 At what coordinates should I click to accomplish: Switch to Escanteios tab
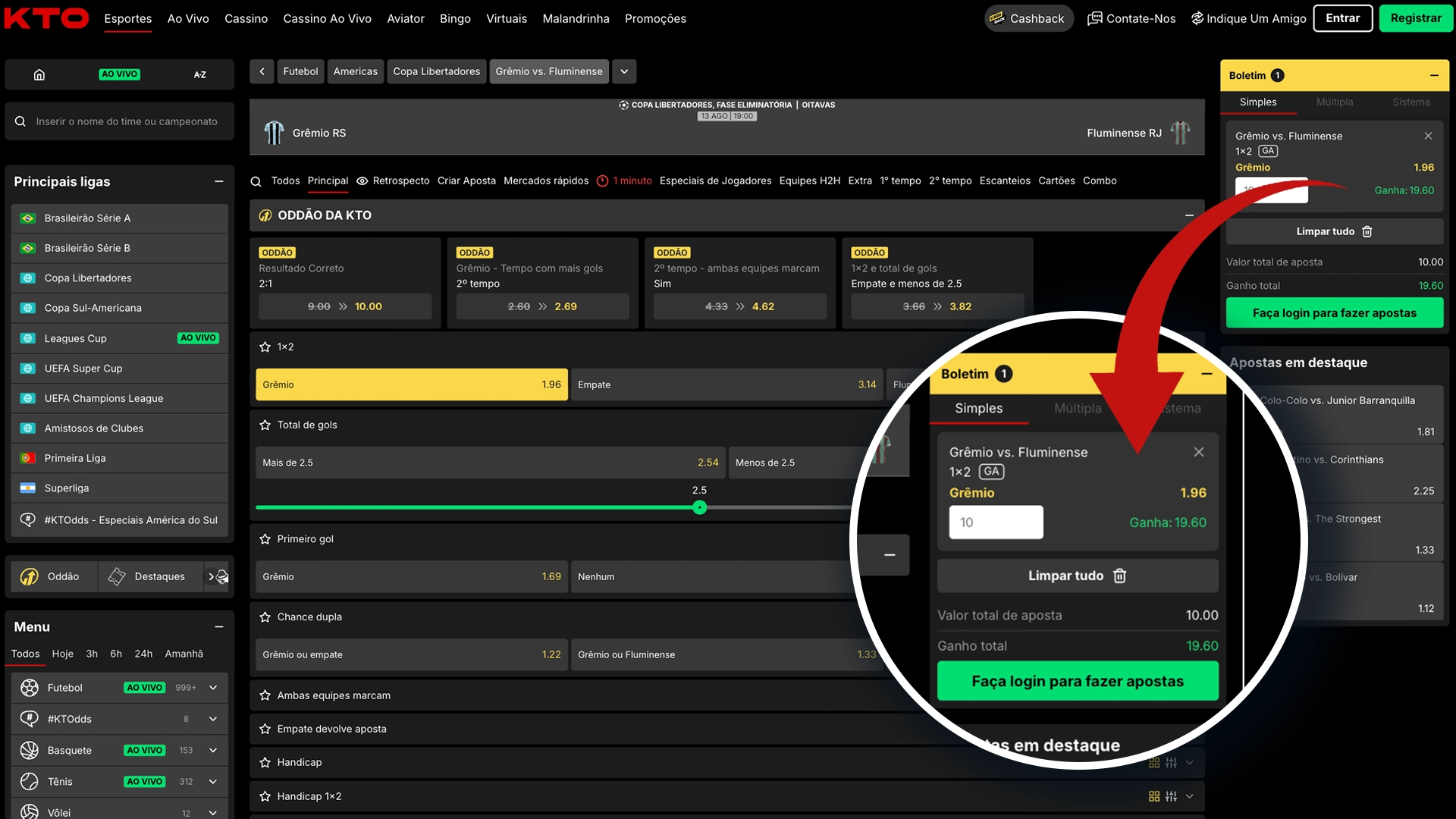tap(1005, 180)
